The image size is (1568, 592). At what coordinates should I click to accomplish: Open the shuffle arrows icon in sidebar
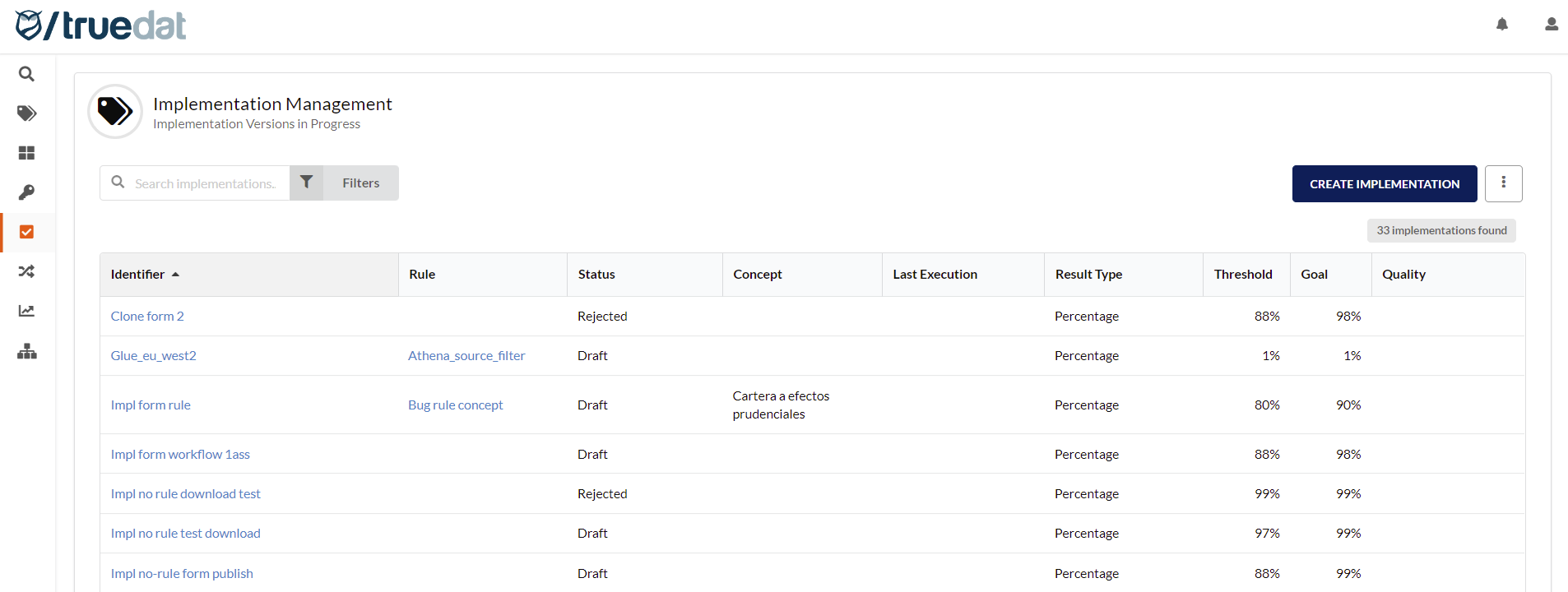26,271
